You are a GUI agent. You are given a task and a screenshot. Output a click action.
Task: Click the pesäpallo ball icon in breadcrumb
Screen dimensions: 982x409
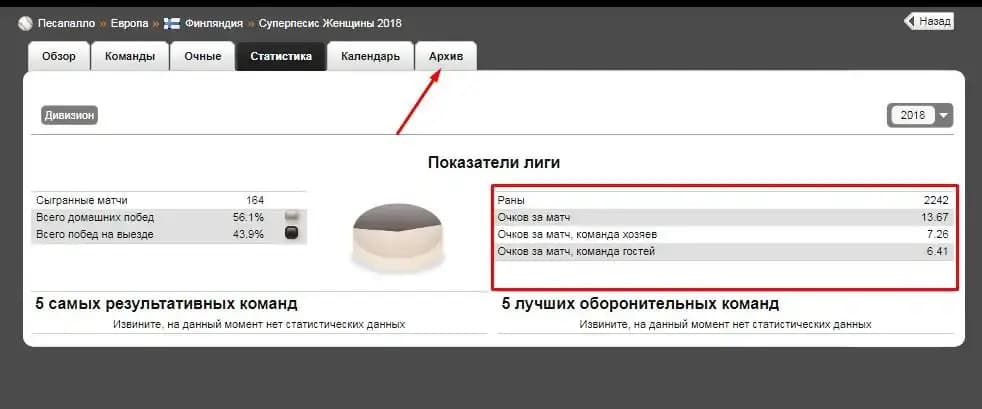coord(25,24)
